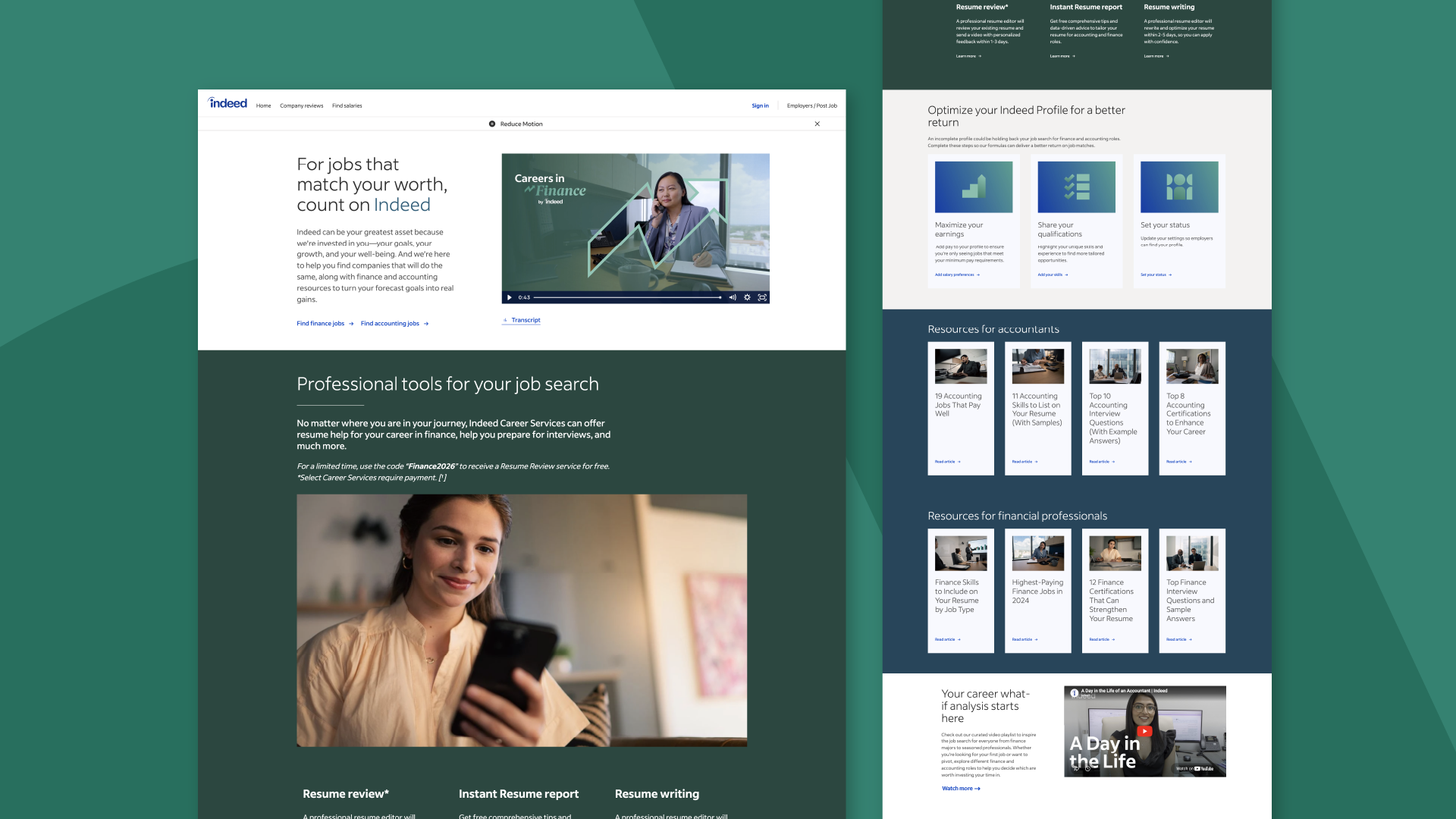Click the YouTube video info channel icon
Viewport: 1456px width, 819px height.
pyautogui.click(x=1074, y=693)
